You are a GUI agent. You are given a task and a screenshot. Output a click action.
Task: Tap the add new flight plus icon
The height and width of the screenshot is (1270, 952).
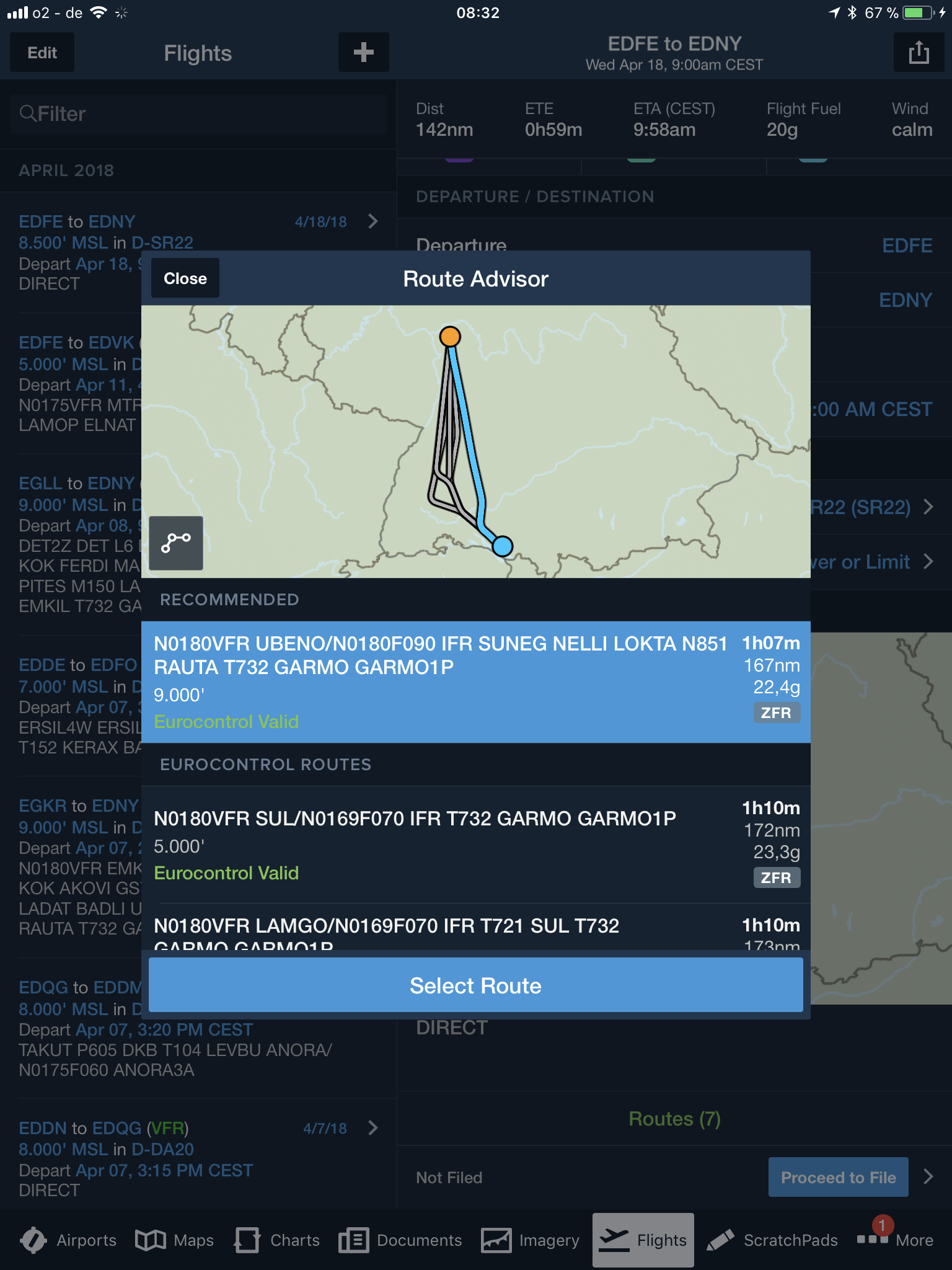pyautogui.click(x=363, y=53)
